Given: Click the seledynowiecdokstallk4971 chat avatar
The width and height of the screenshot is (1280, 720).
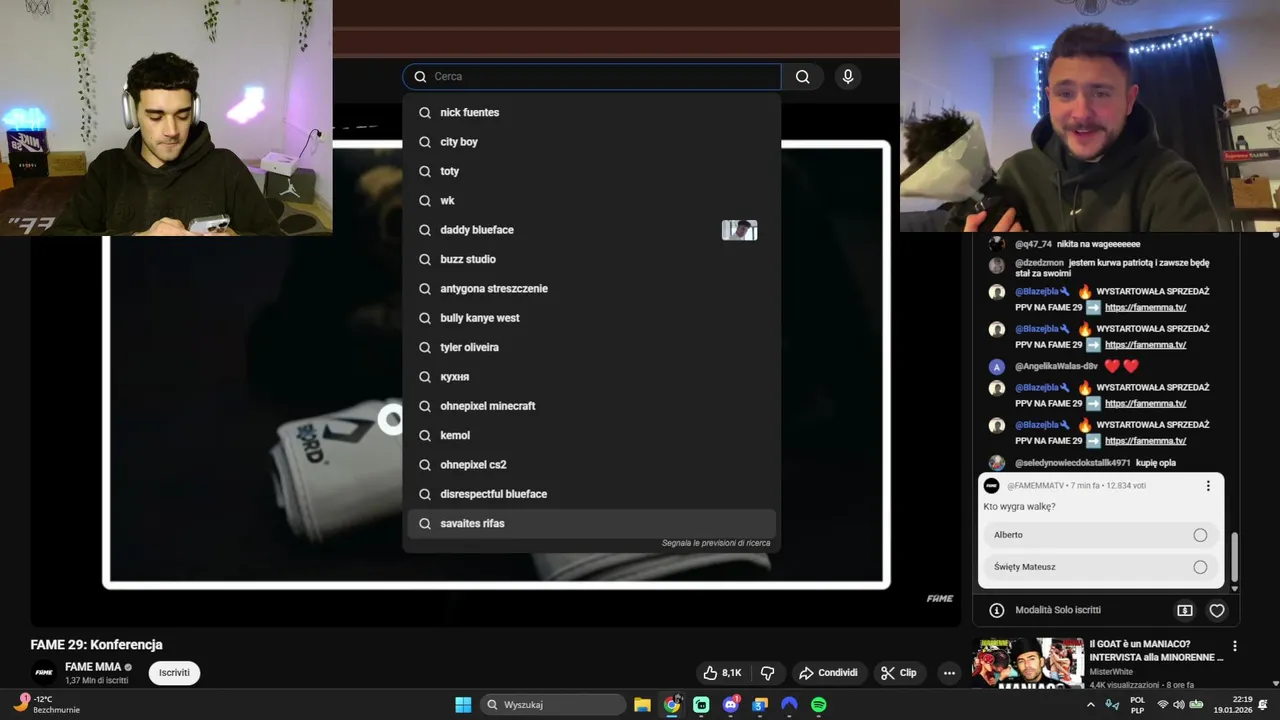Looking at the screenshot, I should coord(996,463).
